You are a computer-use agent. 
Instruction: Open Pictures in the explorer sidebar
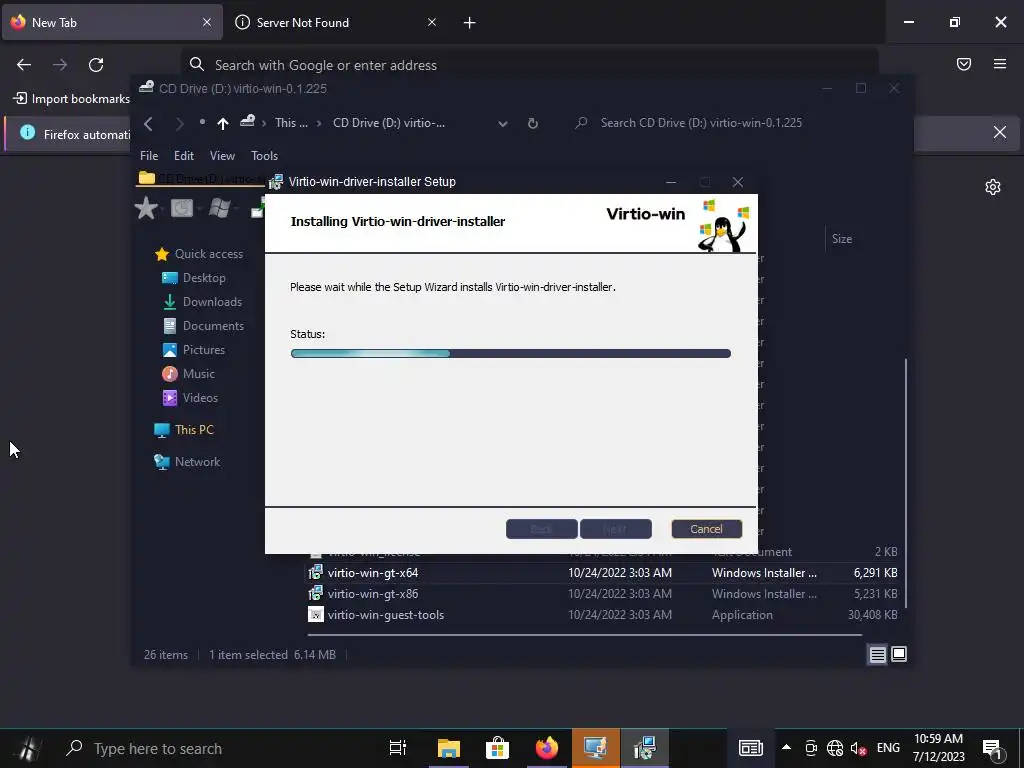(x=193, y=350)
